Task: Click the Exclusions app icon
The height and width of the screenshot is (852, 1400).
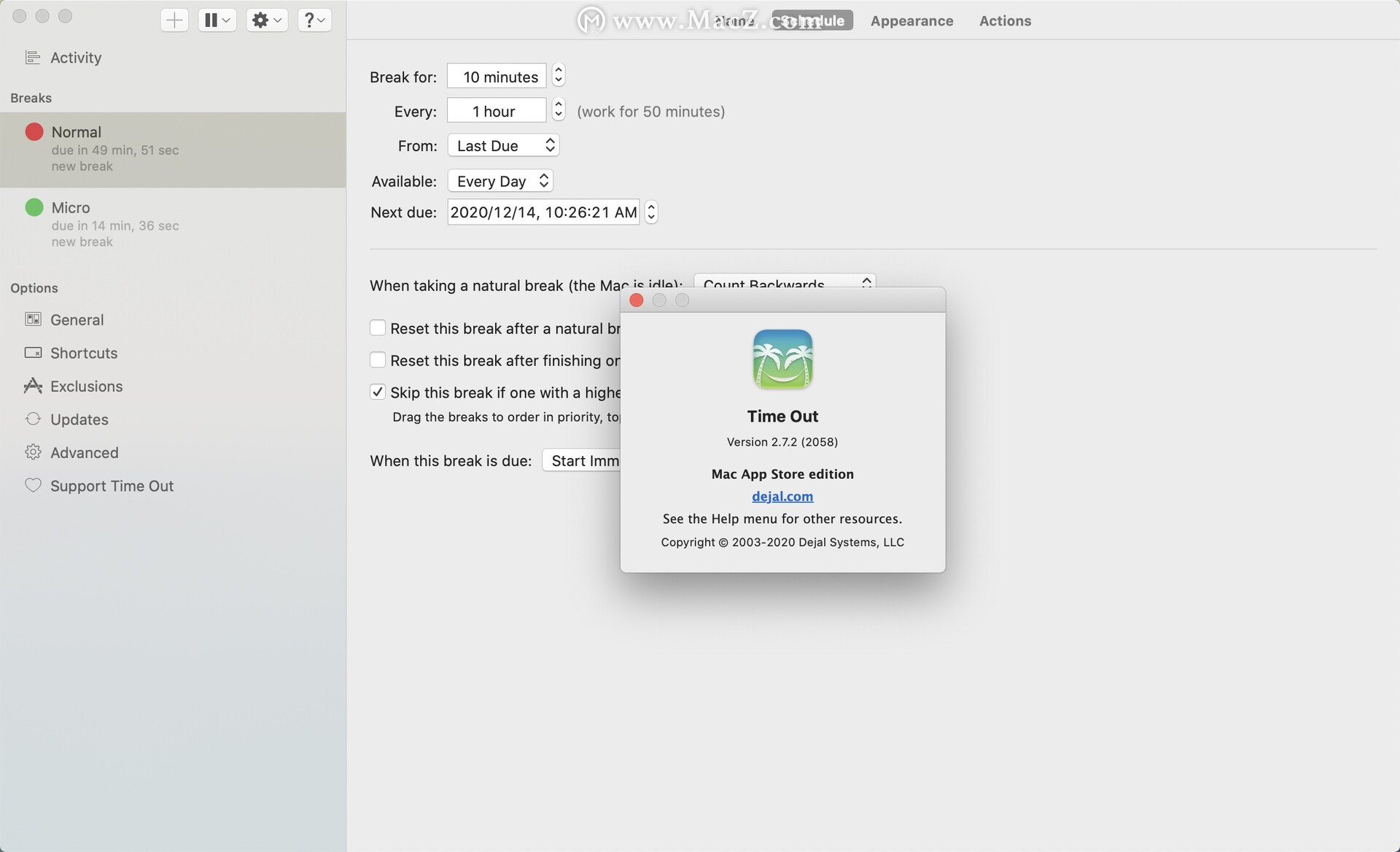Action: point(33,386)
